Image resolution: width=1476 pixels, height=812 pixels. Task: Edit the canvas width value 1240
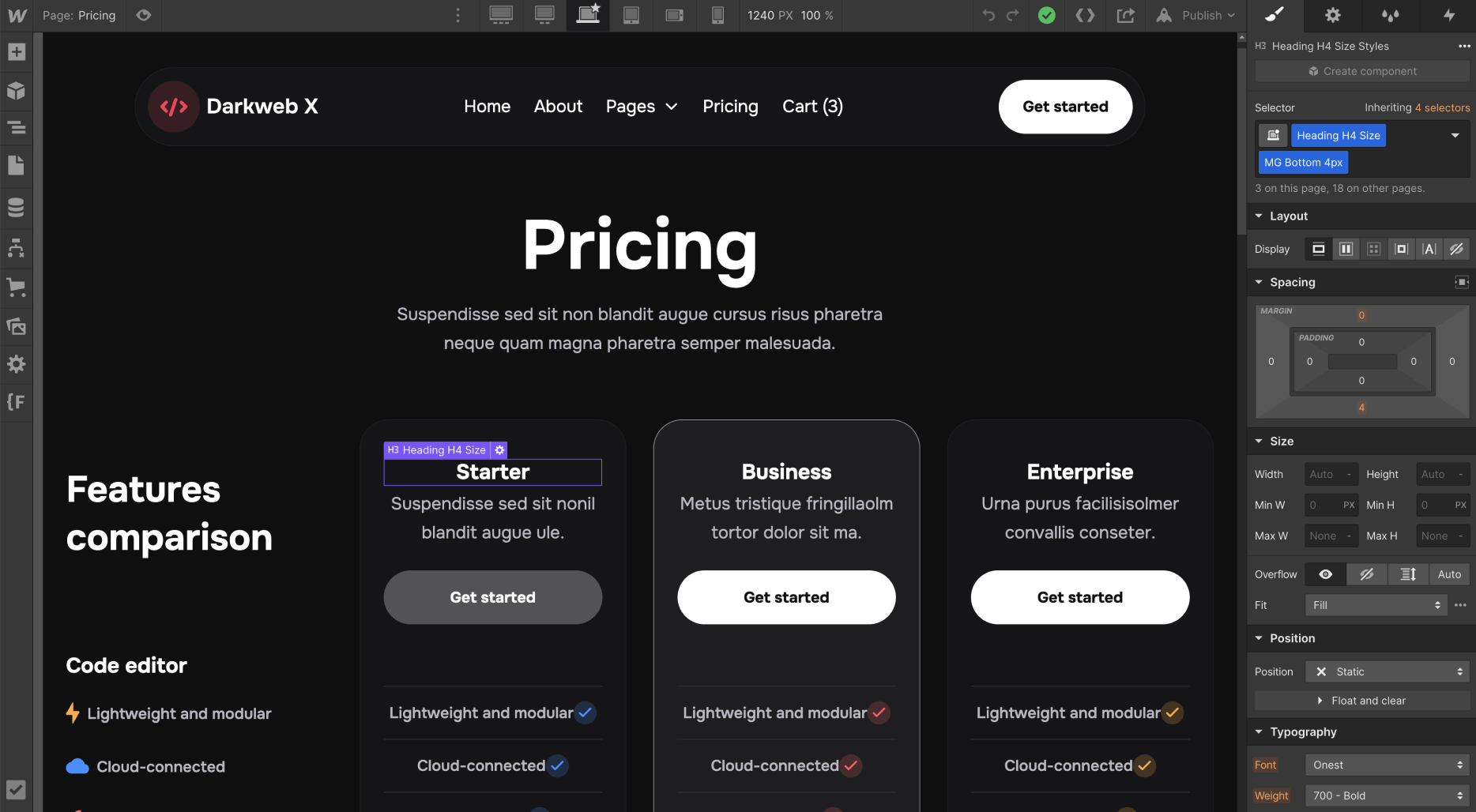[761, 15]
